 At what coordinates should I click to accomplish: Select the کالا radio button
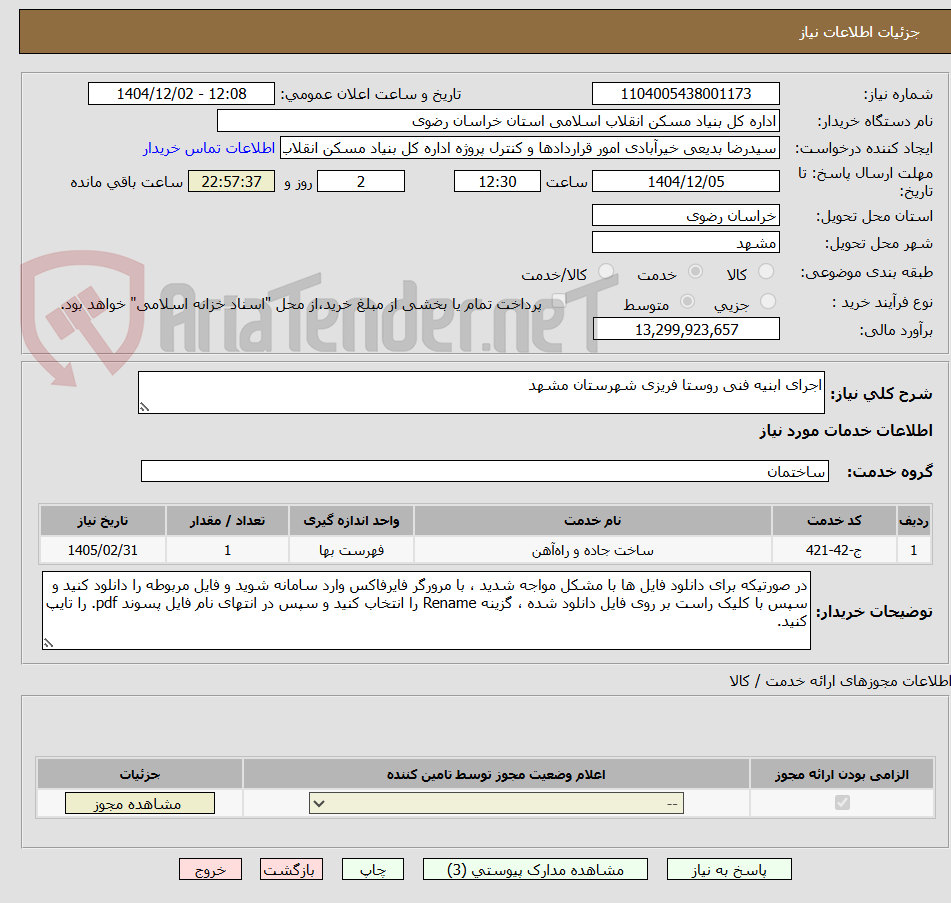[x=766, y=271]
